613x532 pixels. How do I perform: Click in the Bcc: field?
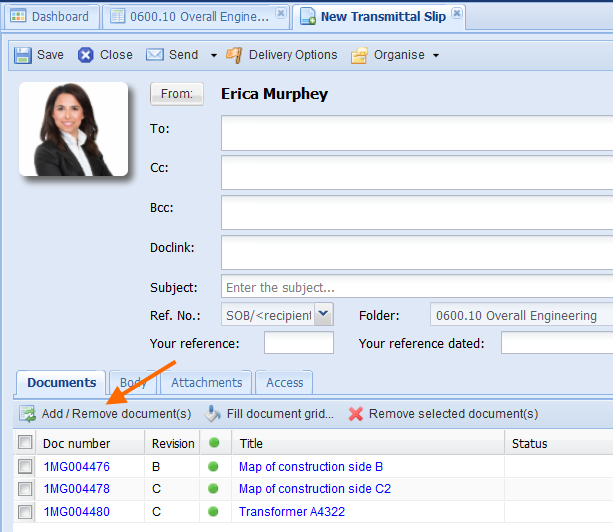pyautogui.click(x=417, y=212)
